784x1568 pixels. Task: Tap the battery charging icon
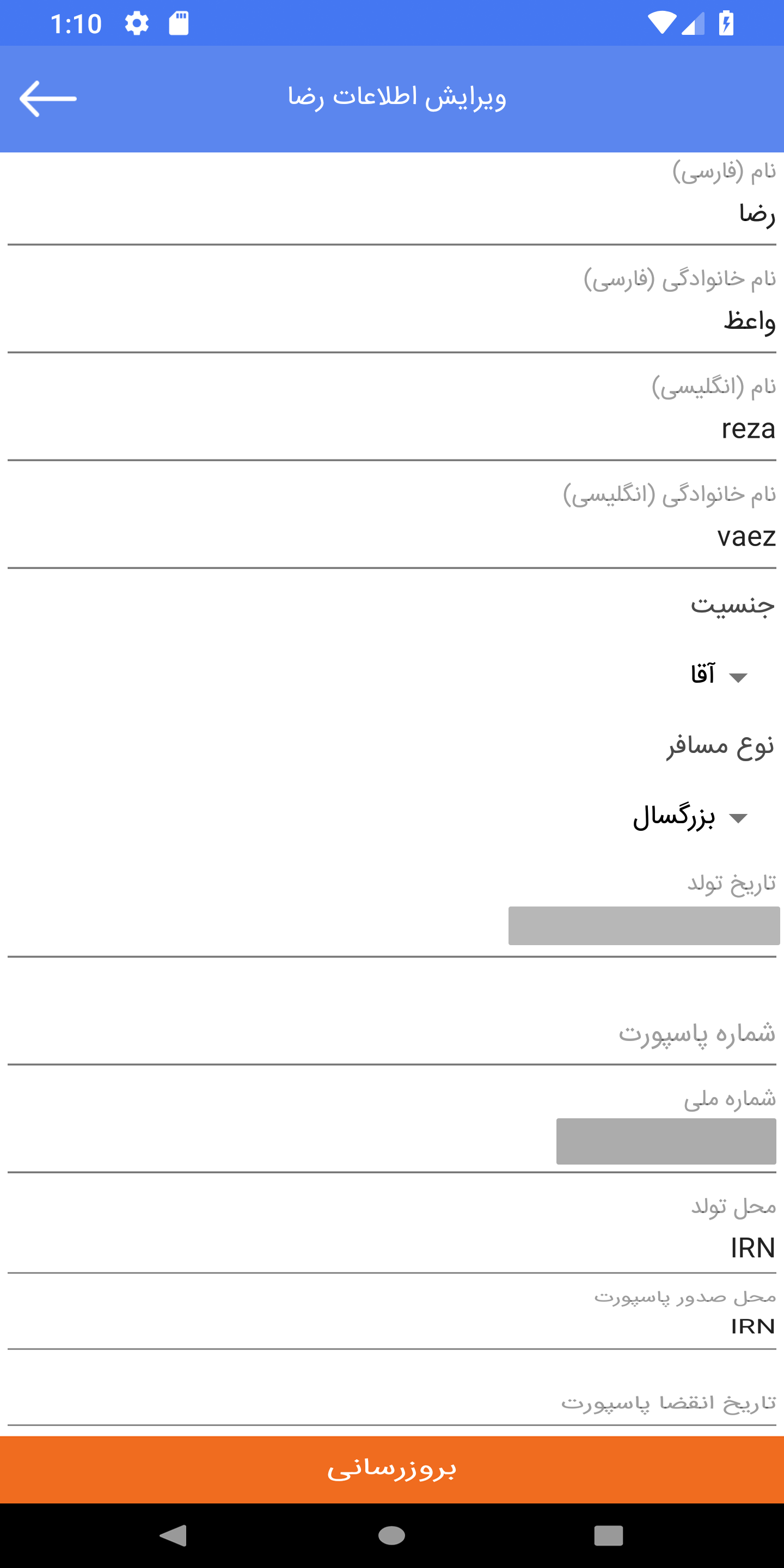[726, 24]
